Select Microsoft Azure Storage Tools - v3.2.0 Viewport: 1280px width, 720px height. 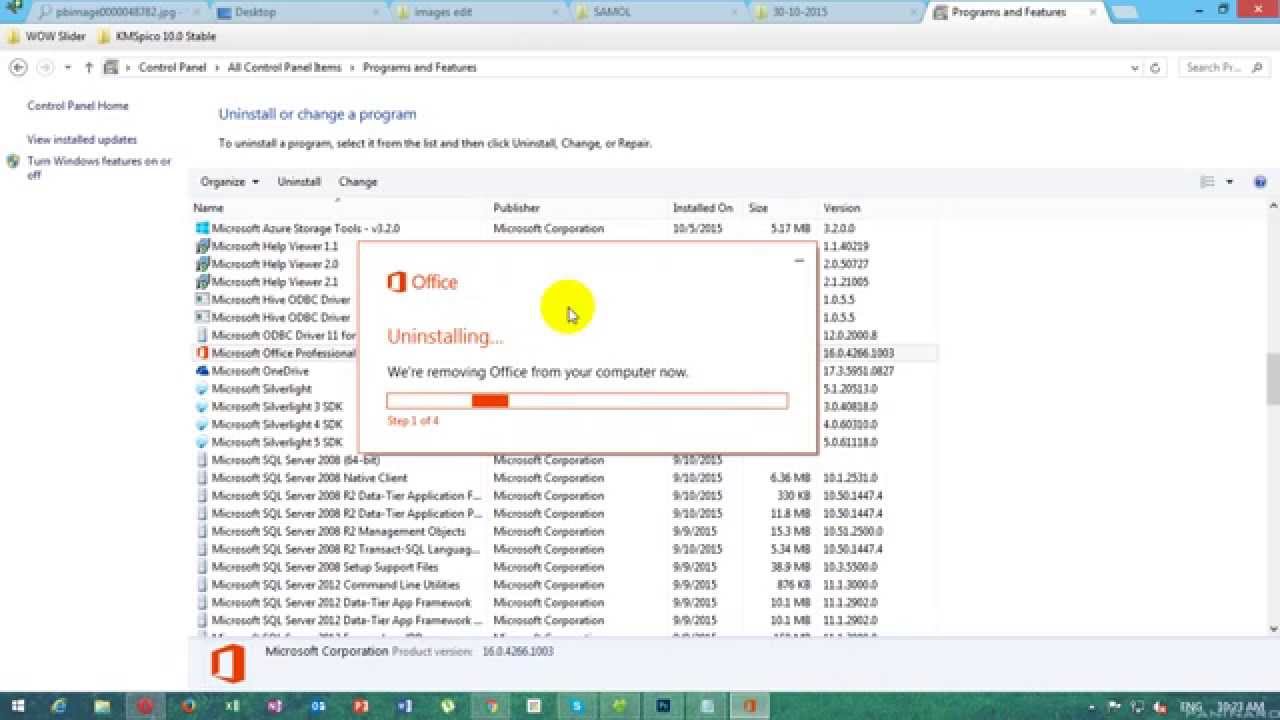coord(565,229)
